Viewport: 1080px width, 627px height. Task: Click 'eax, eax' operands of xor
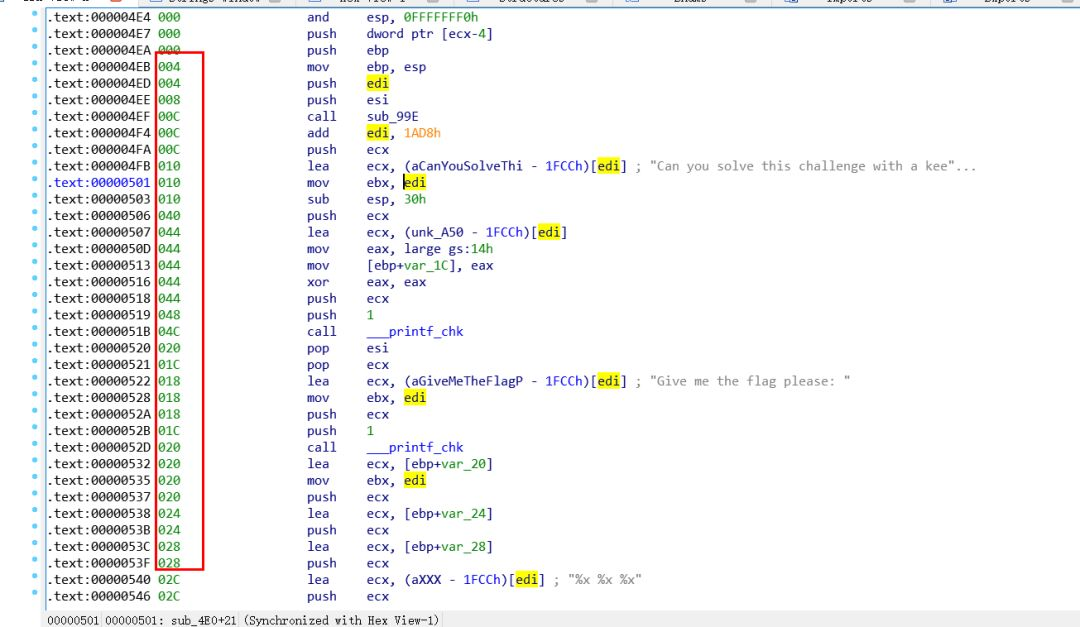point(396,282)
